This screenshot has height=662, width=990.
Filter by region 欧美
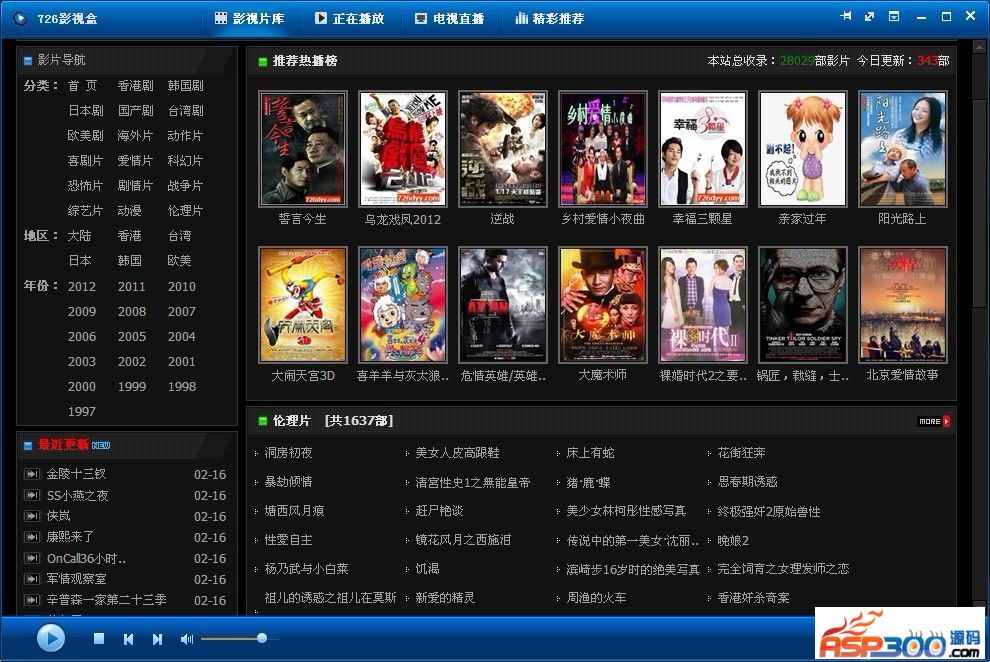tap(179, 261)
